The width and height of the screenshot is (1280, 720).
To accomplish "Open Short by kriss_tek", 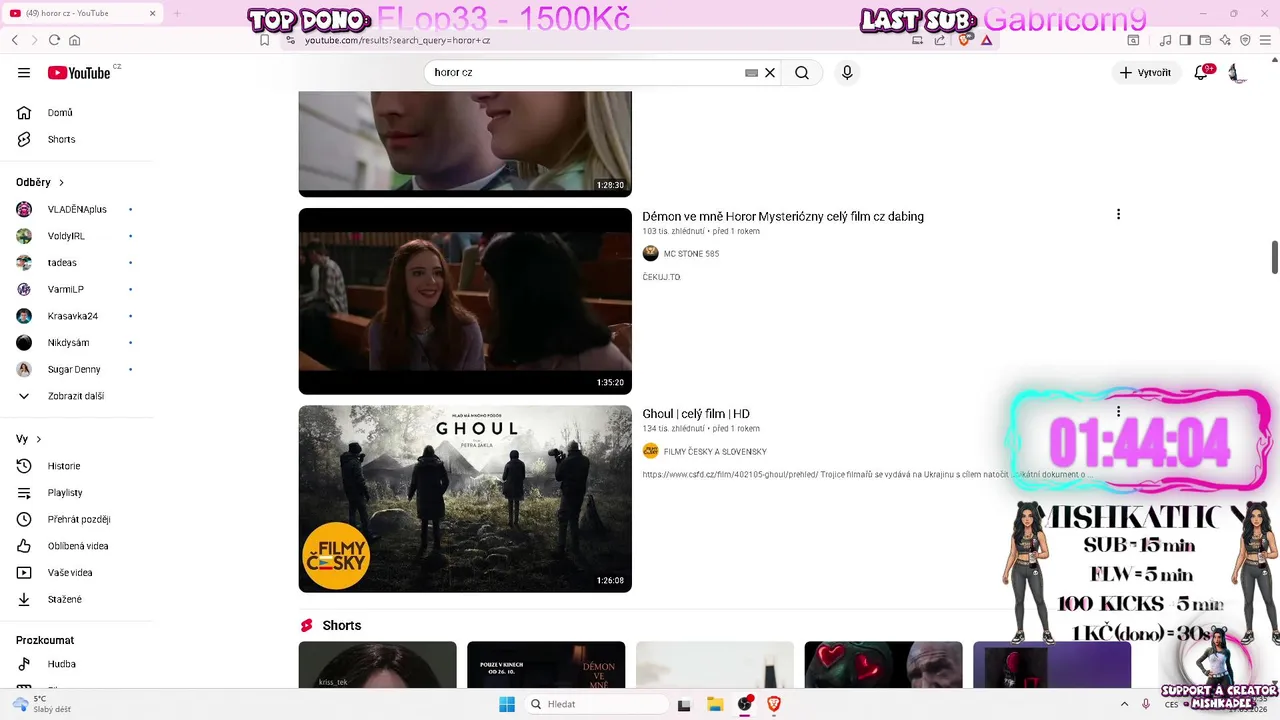I will 378,665.
